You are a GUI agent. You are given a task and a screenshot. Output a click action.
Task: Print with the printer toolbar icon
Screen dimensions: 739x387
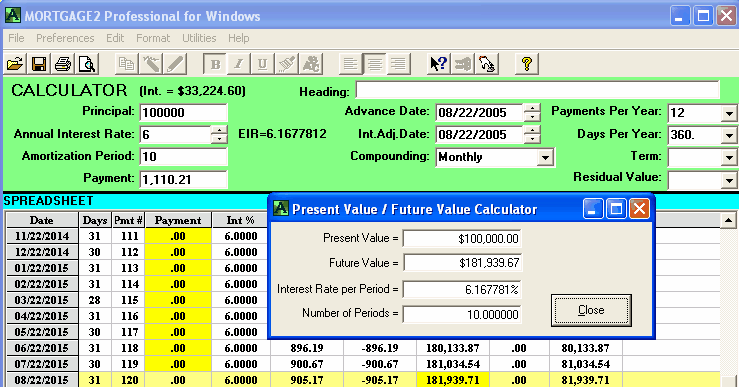pyautogui.click(x=63, y=64)
